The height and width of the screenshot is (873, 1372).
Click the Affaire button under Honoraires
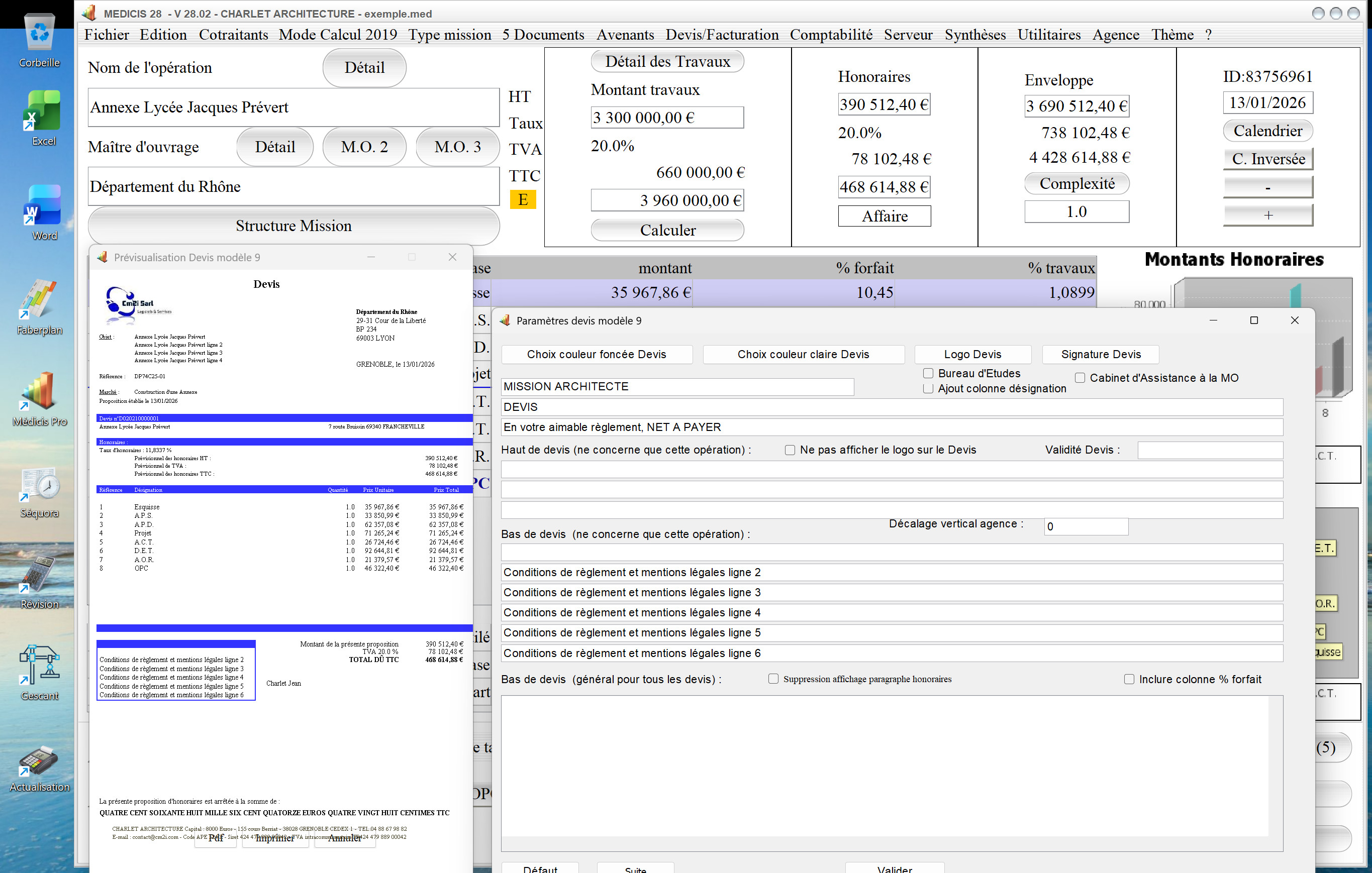tap(885, 216)
